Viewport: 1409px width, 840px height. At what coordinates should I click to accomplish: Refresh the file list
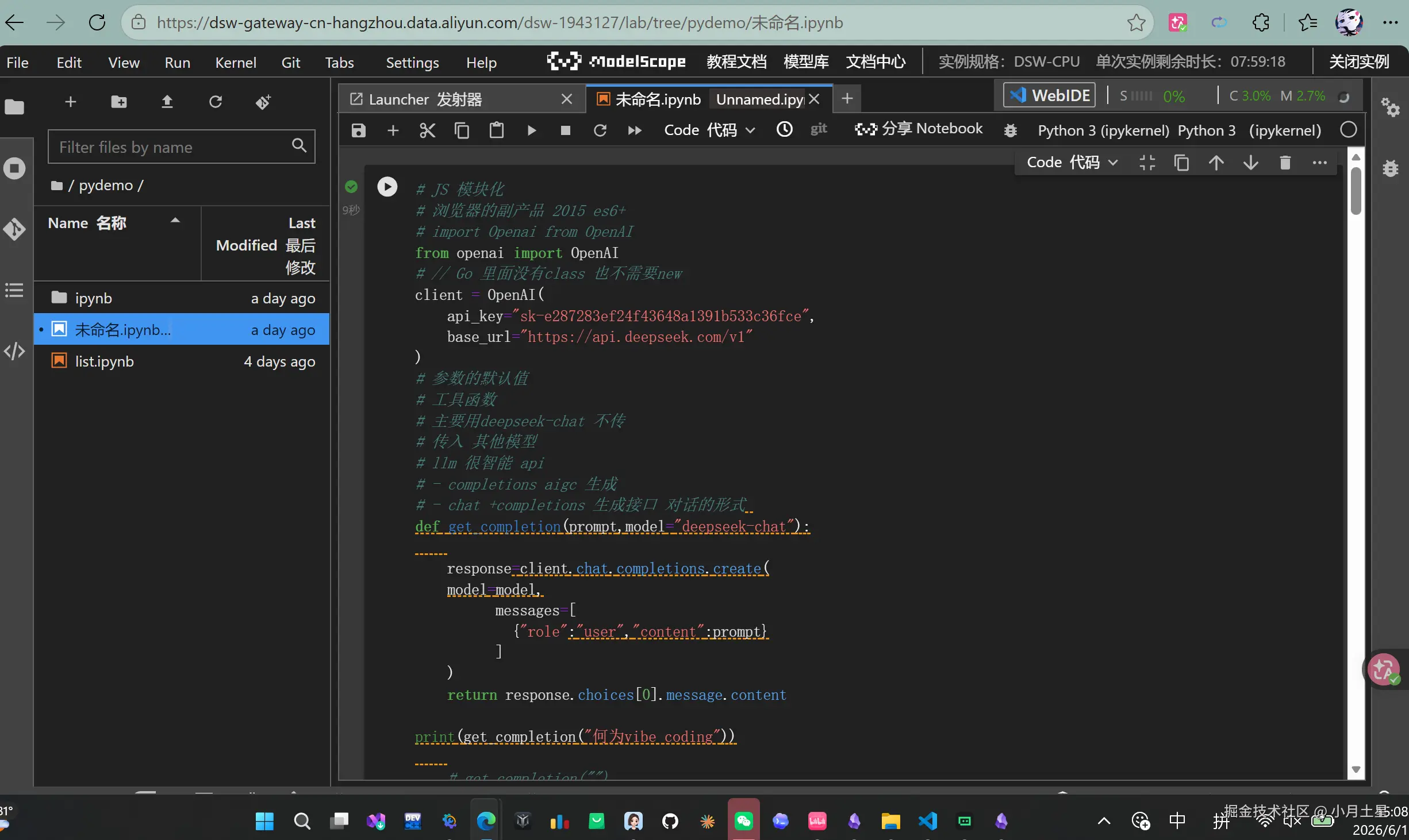click(216, 102)
